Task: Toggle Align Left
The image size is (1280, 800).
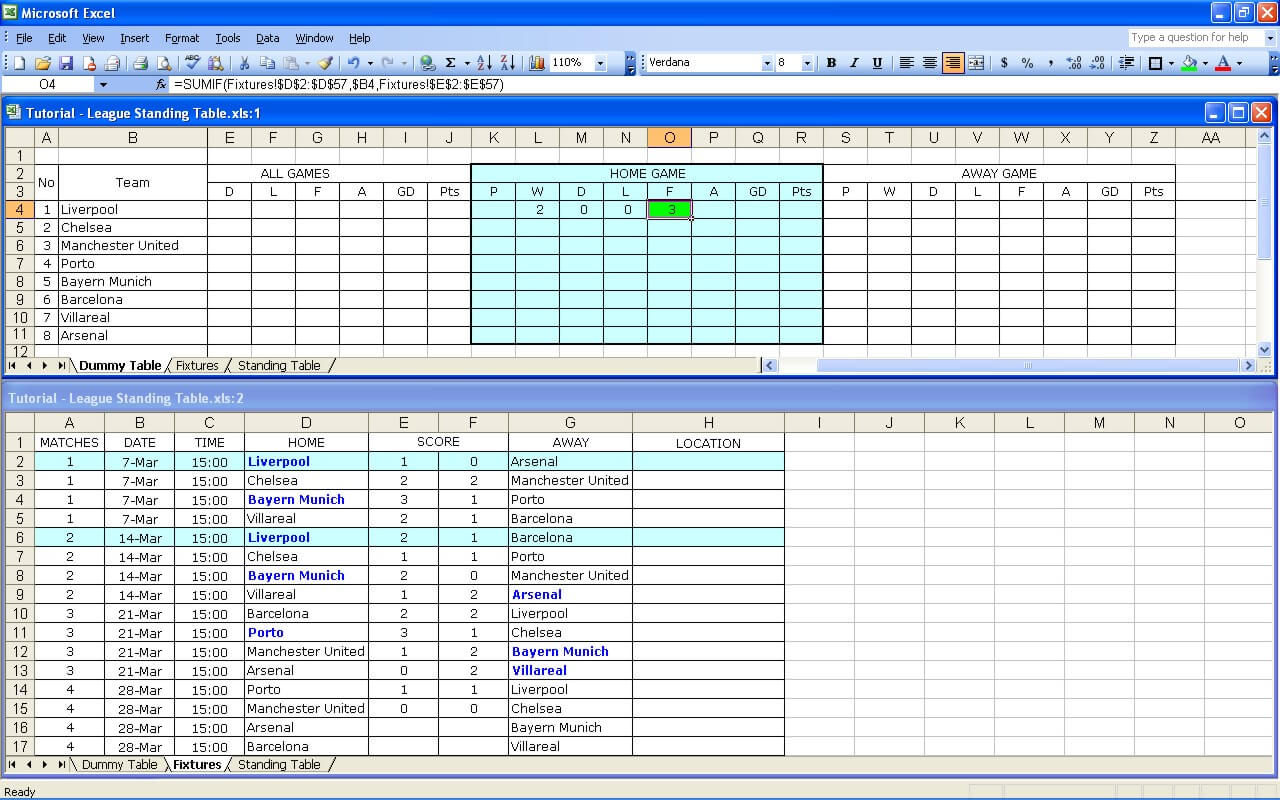Action: pyautogui.click(x=907, y=63)
